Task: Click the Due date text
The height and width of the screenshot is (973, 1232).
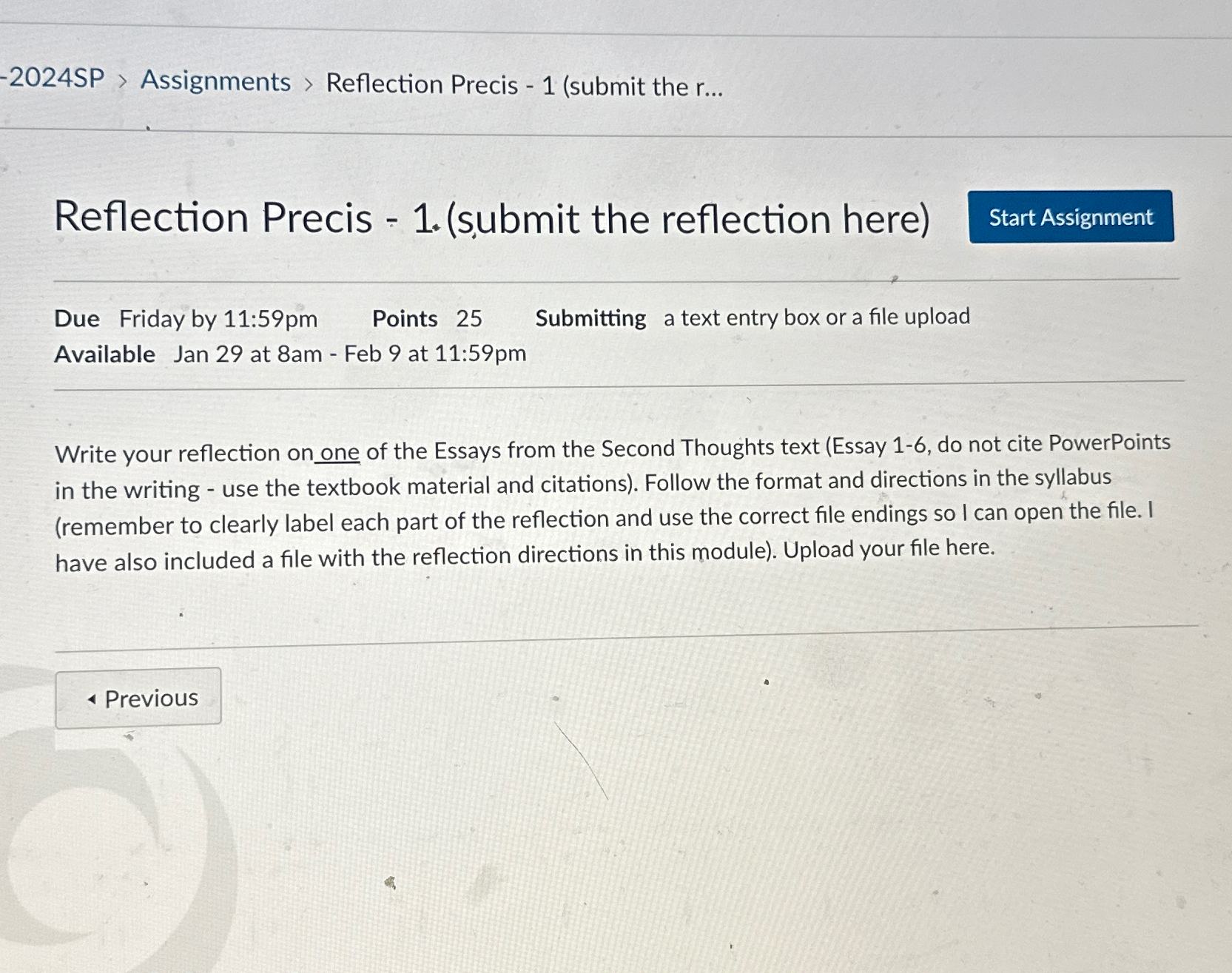Action: [x=185, y=318]
